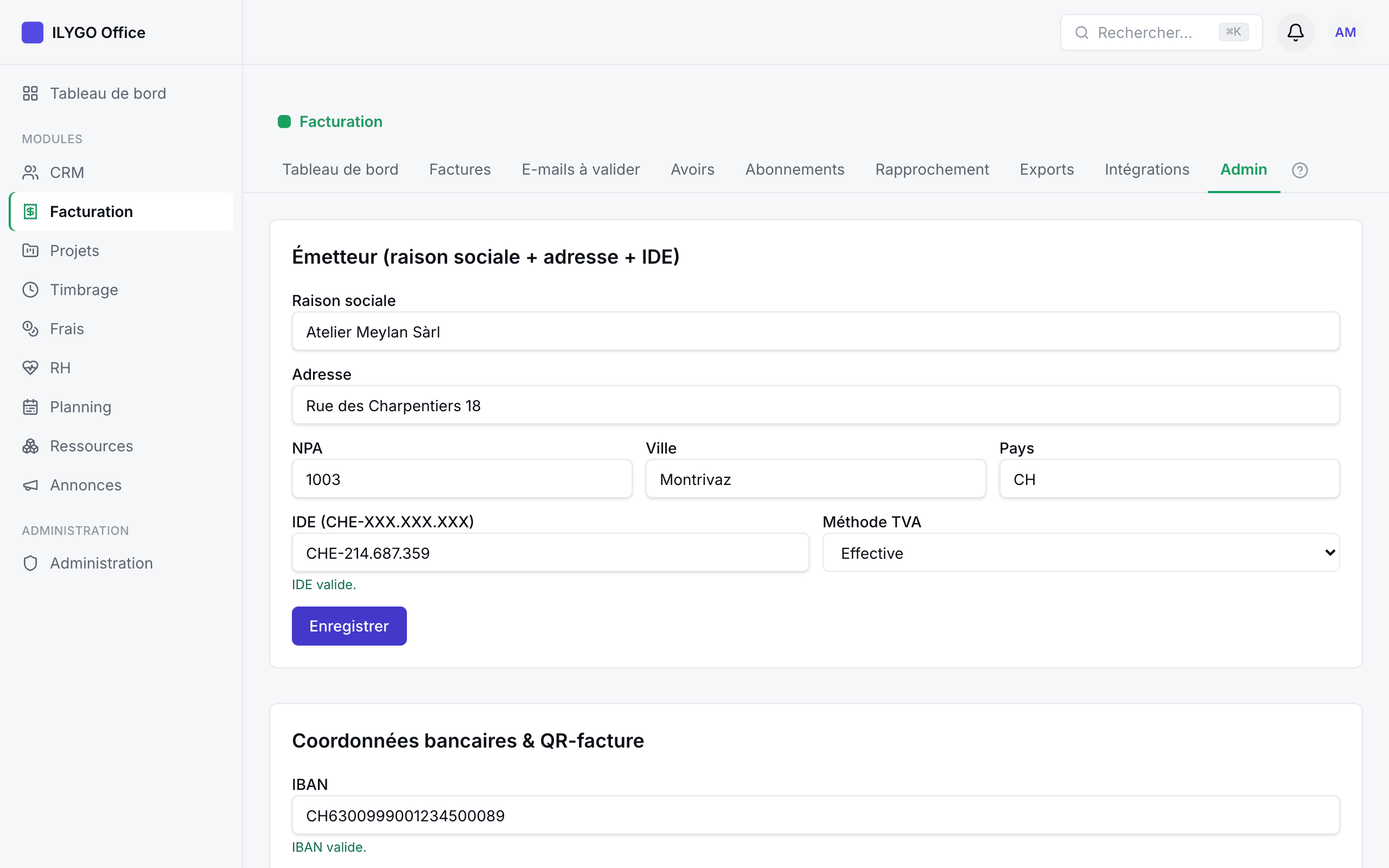Click the ADMINISTRATION sidebar section label

tap(75, 531)
